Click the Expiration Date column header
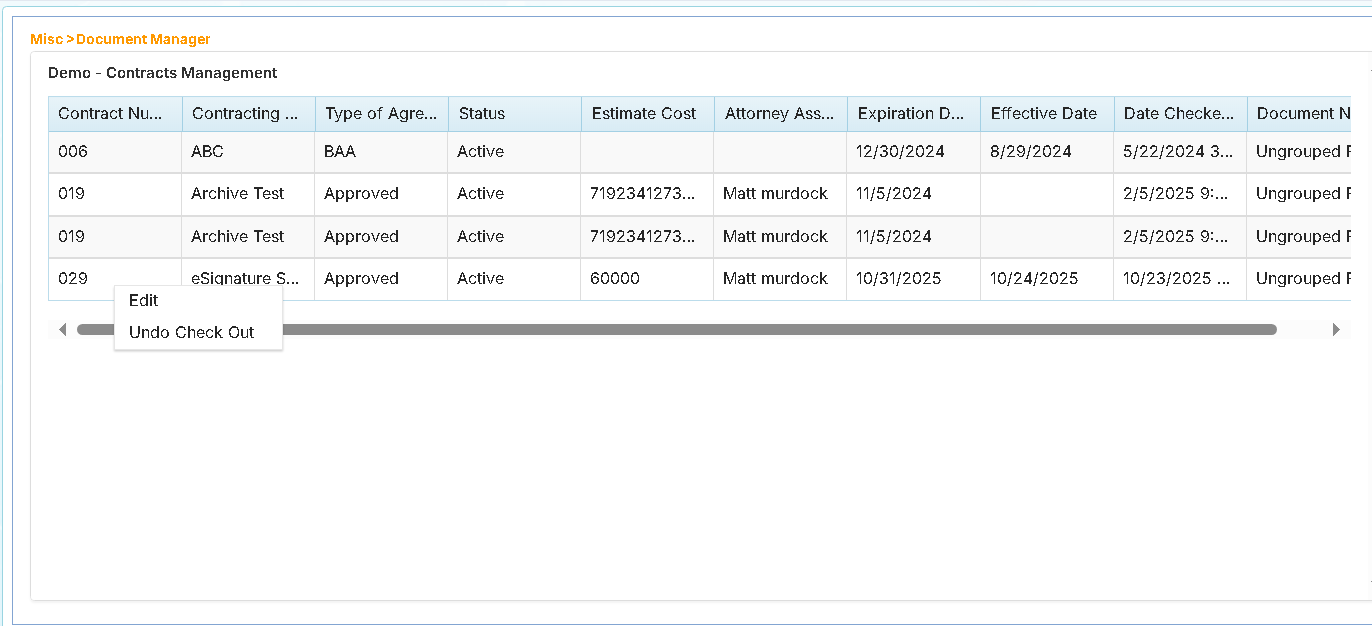 [x=912, y=113]
